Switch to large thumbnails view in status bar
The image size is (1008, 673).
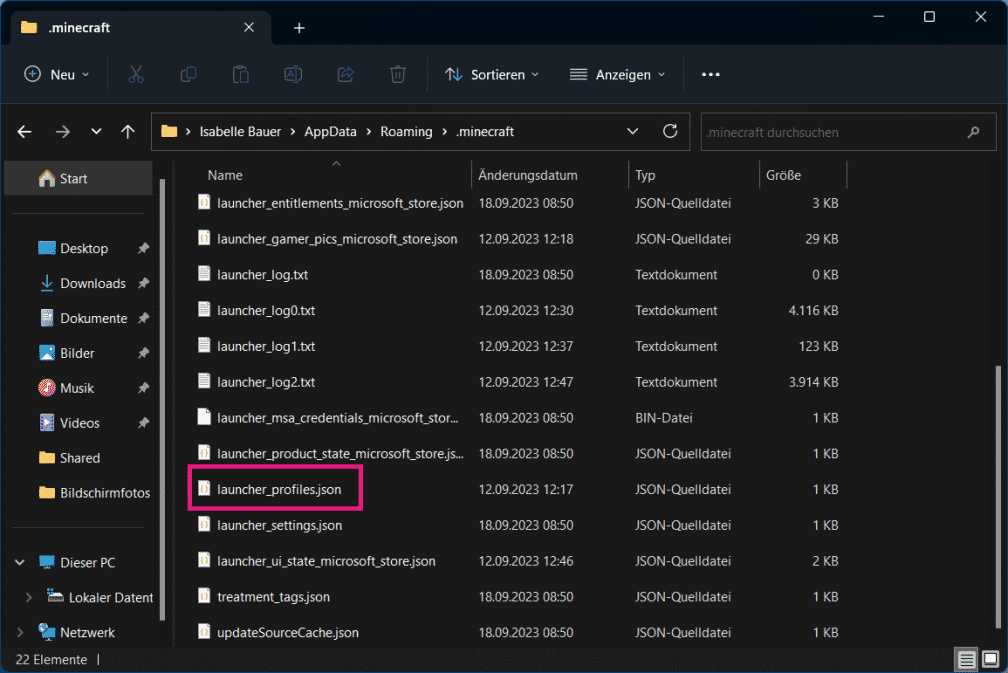991,660
